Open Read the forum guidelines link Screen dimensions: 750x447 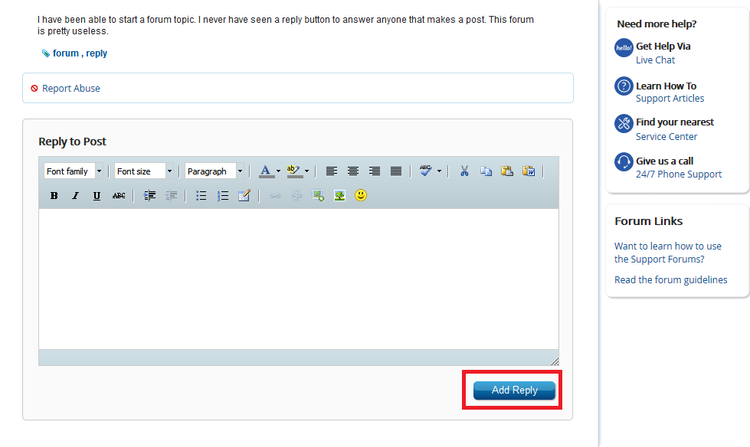pyautogui.click(x=671, y=280)
